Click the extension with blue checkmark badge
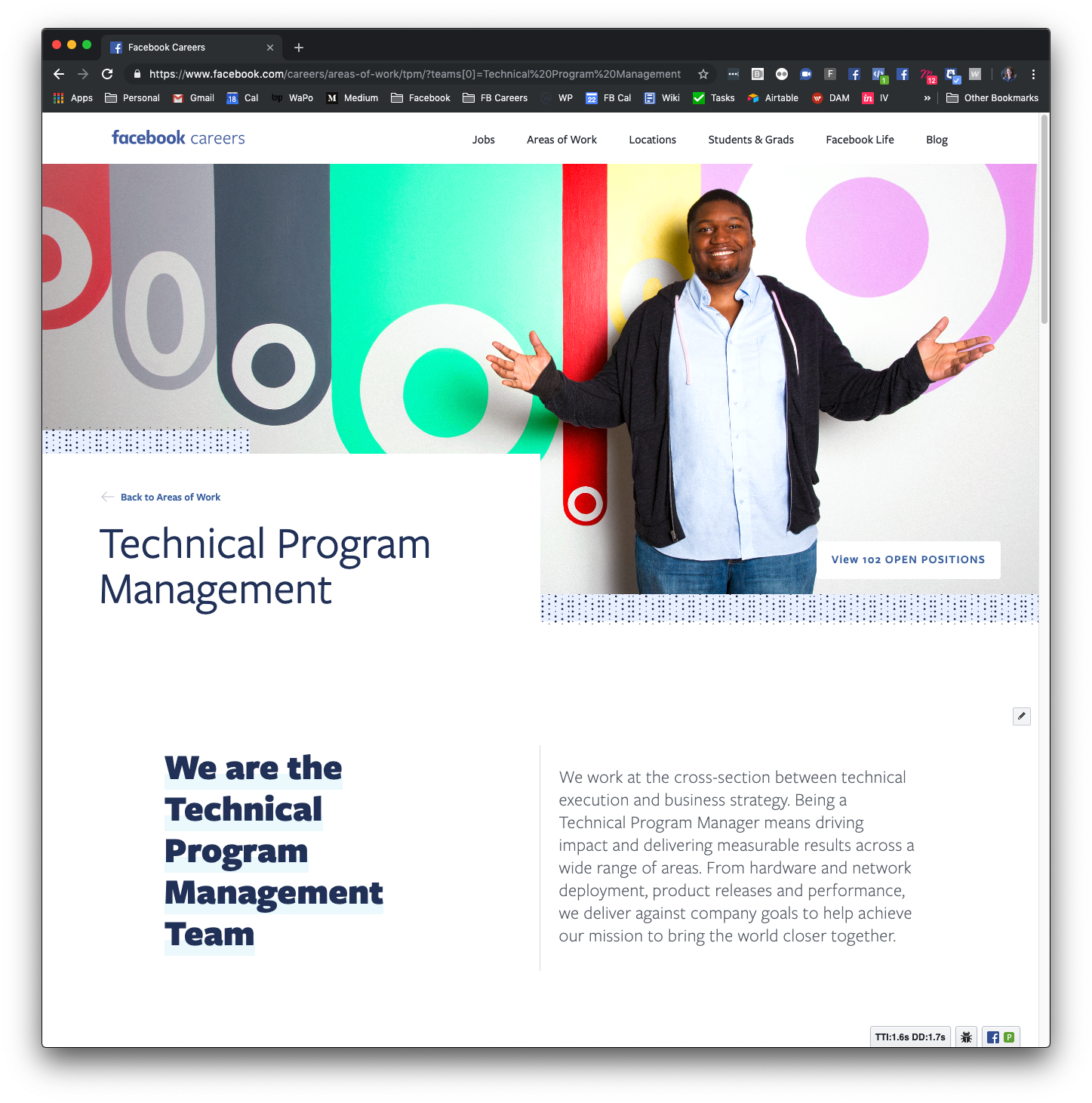The width and height of the screenshot is (1092, 1103). (952, 75)
